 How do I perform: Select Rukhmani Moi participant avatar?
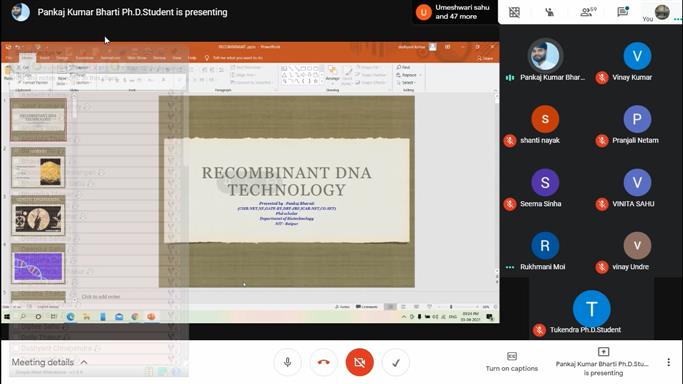click(545, 246)
